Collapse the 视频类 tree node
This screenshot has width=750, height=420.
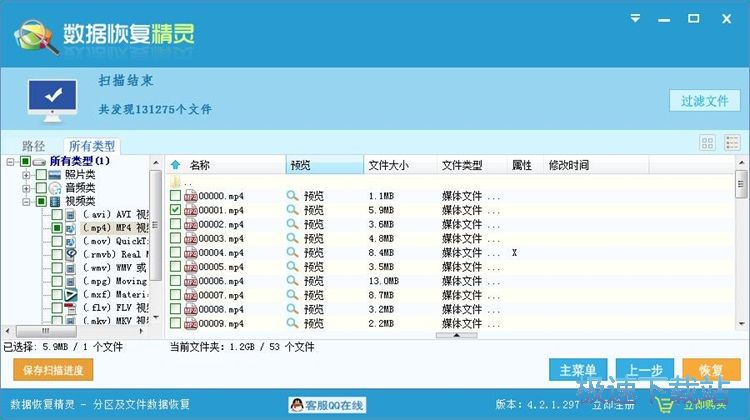[27, 201]
